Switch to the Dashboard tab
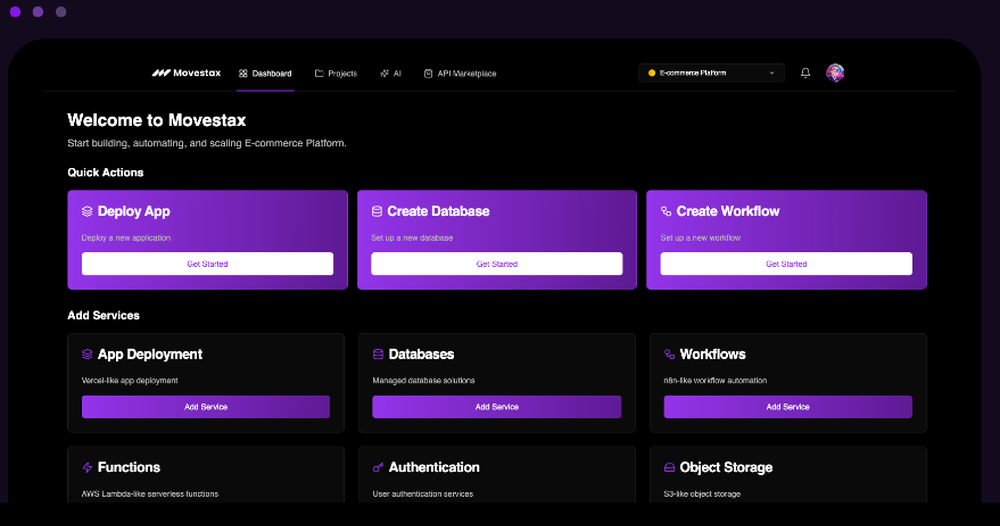 [x=266, y=74]
